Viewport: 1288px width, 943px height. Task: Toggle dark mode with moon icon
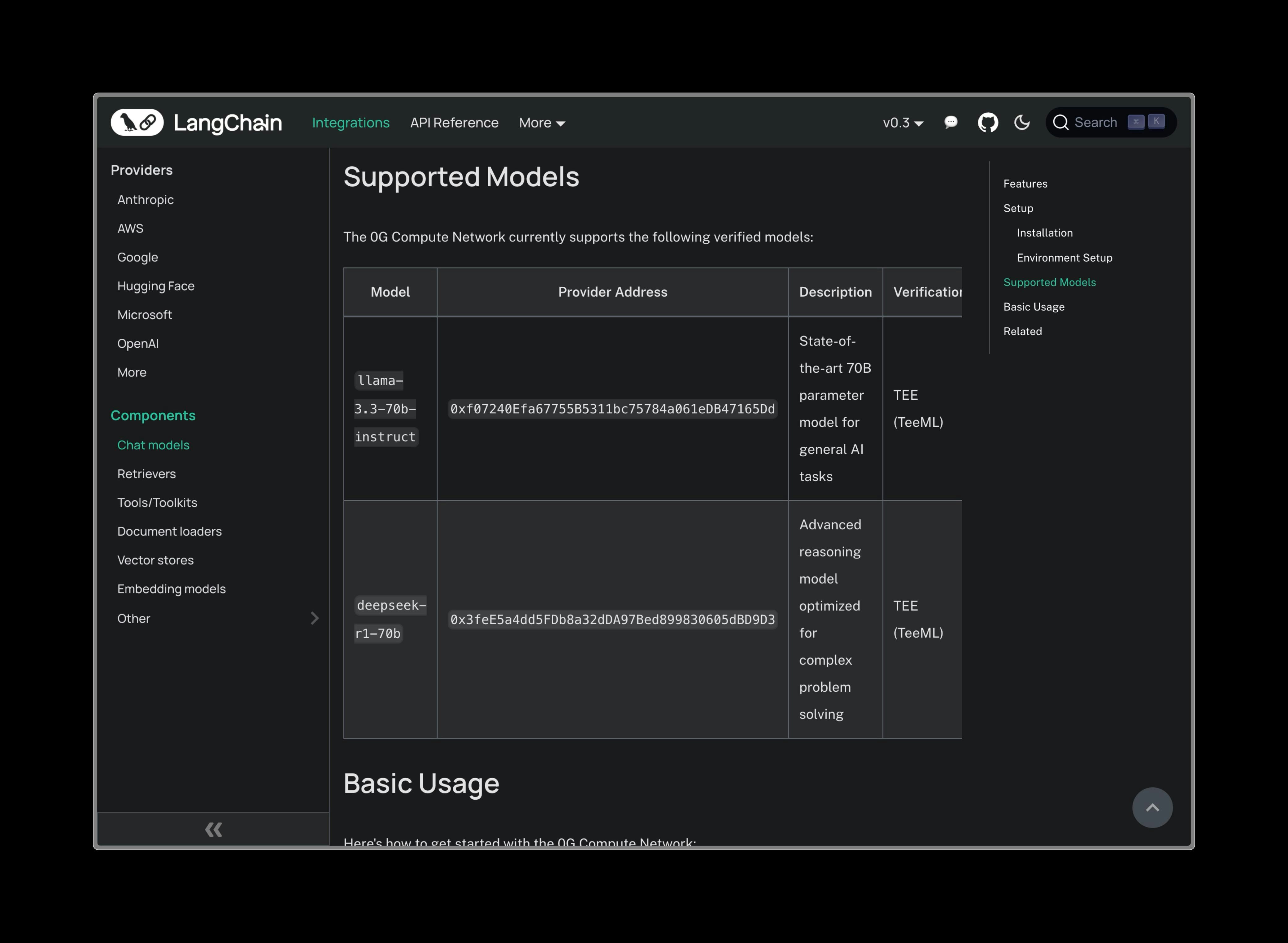(1022, 122)
